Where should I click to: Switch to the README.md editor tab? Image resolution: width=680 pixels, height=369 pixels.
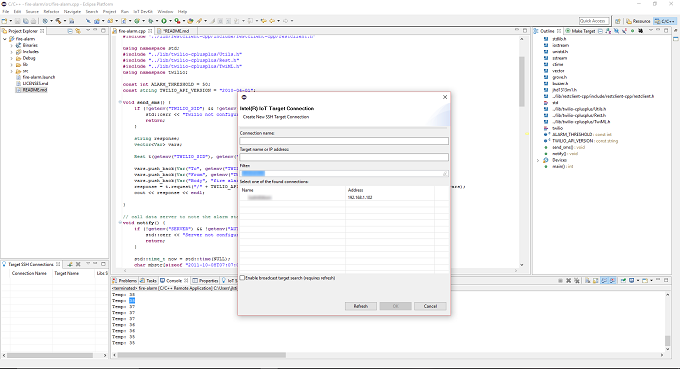[x=176, y=31]
